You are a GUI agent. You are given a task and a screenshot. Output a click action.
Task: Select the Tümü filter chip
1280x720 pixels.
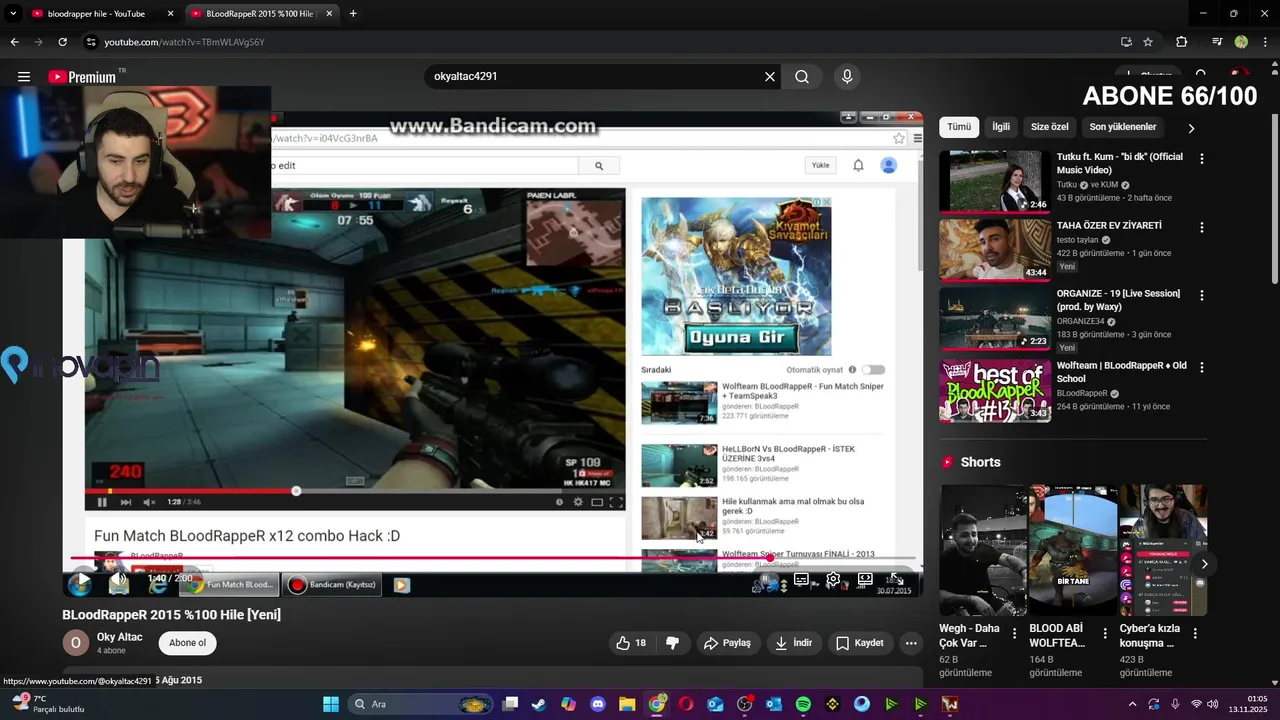[x=959, y=127]
